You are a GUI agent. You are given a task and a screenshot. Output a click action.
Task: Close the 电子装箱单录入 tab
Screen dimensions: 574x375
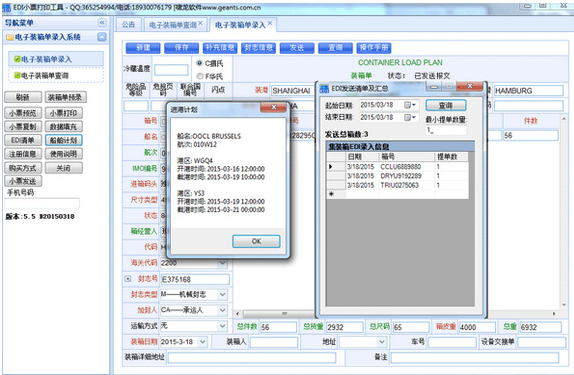270,23
